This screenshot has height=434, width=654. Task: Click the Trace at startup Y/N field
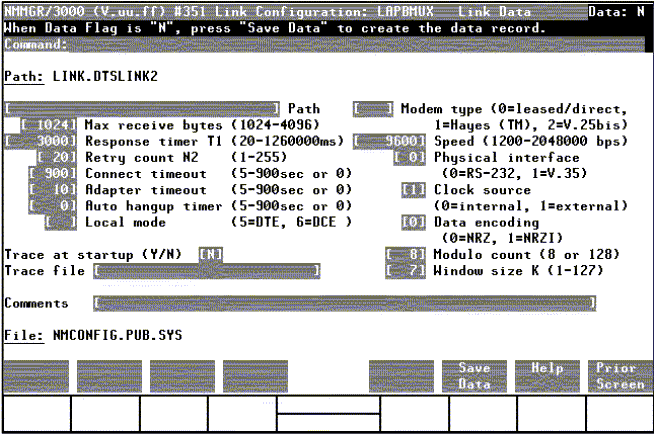click(x=211, y=254)
